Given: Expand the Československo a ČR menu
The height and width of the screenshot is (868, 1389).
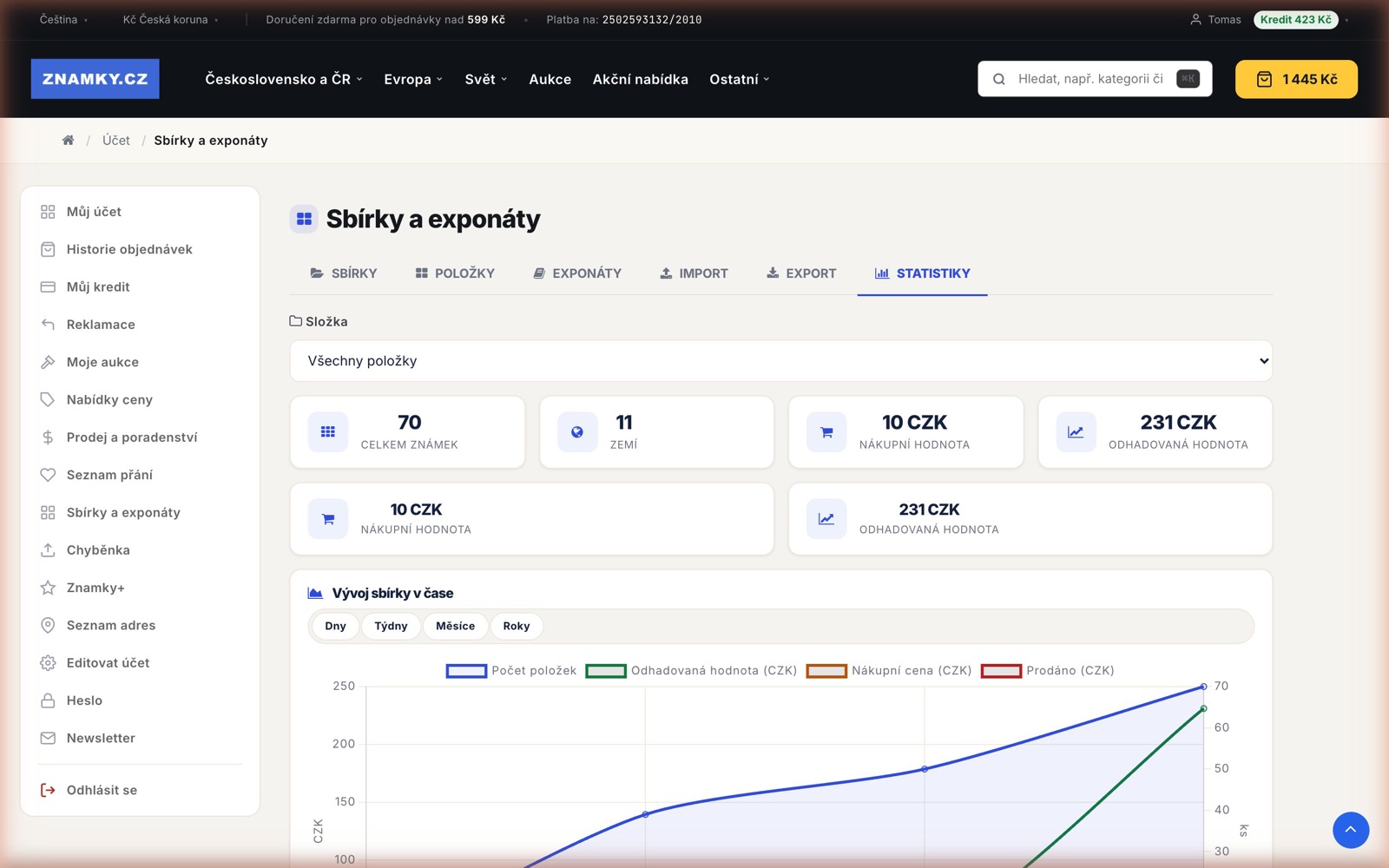Looking at the screenshot, I should click(284, 79).
